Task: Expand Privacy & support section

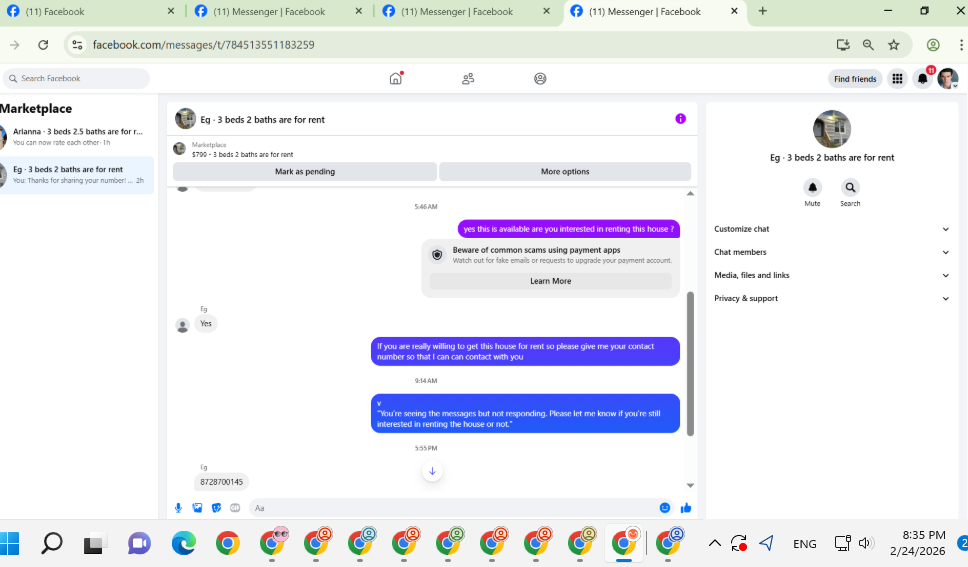Action: [x=832, y=298]
